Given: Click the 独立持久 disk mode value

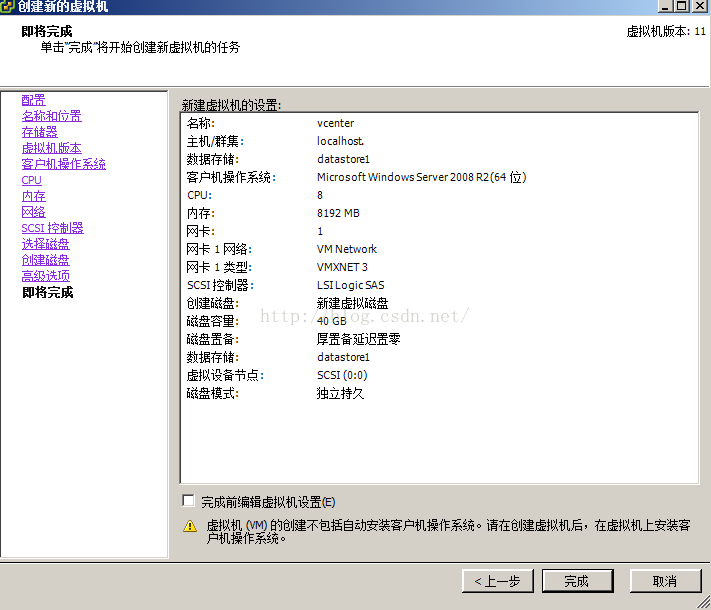Looking at the screenshot, I should coord(340,393).
